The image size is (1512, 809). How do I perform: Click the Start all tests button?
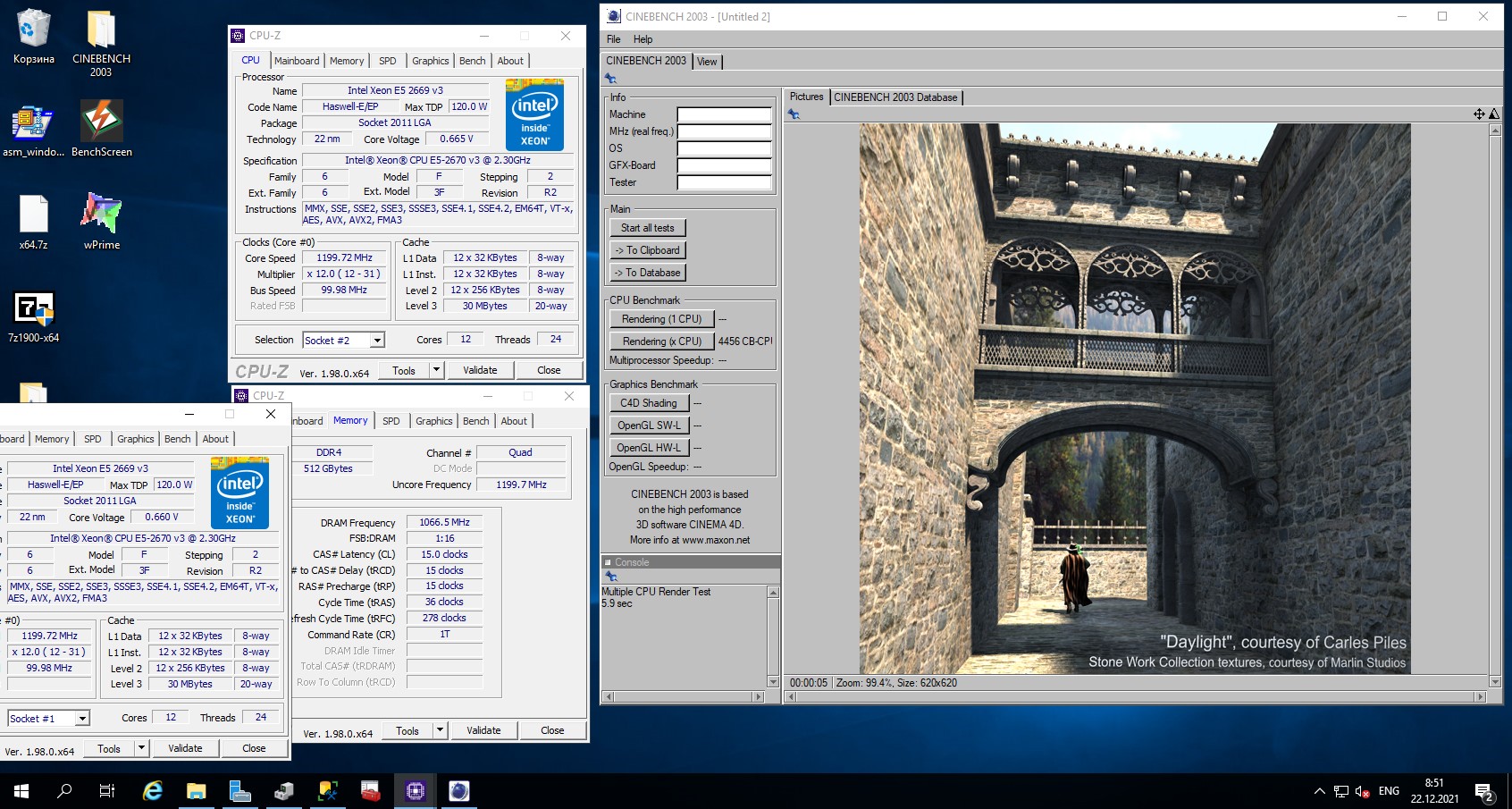click(x=648, y=228)
